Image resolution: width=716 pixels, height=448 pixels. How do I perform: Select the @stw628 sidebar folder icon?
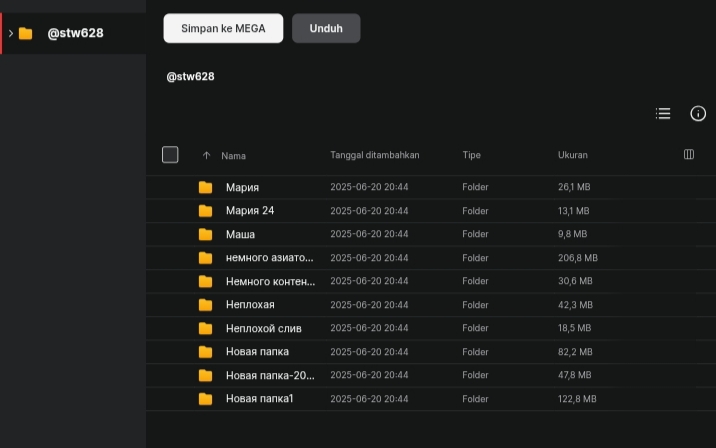(x=26, y=33)
